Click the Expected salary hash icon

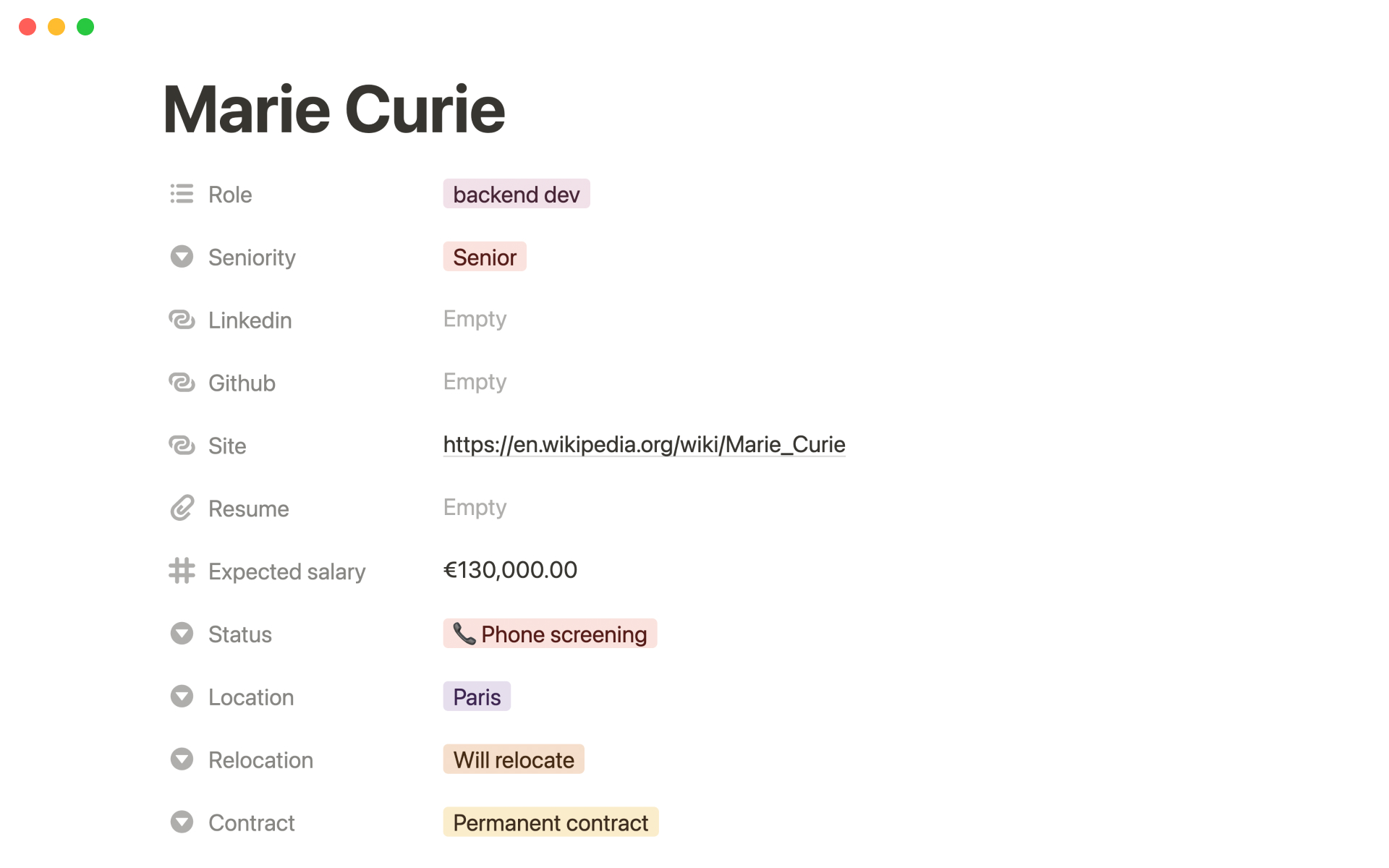[x=182, y=571]
